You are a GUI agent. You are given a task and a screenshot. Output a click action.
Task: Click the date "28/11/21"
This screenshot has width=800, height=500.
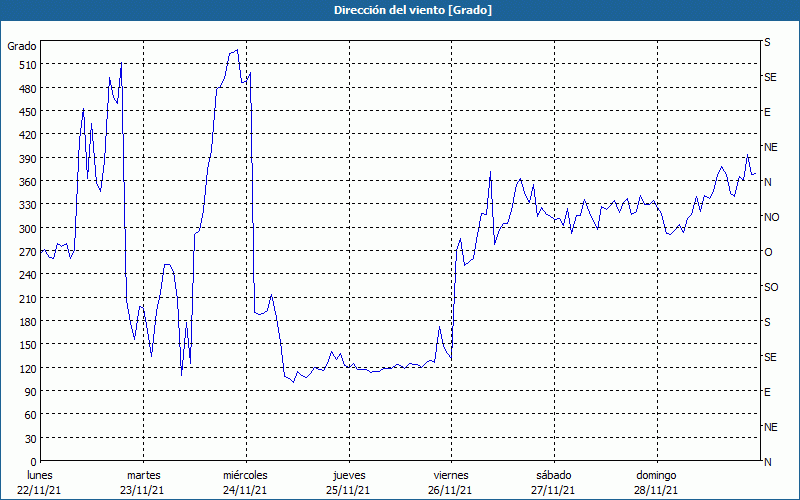(x=656, y=490)
